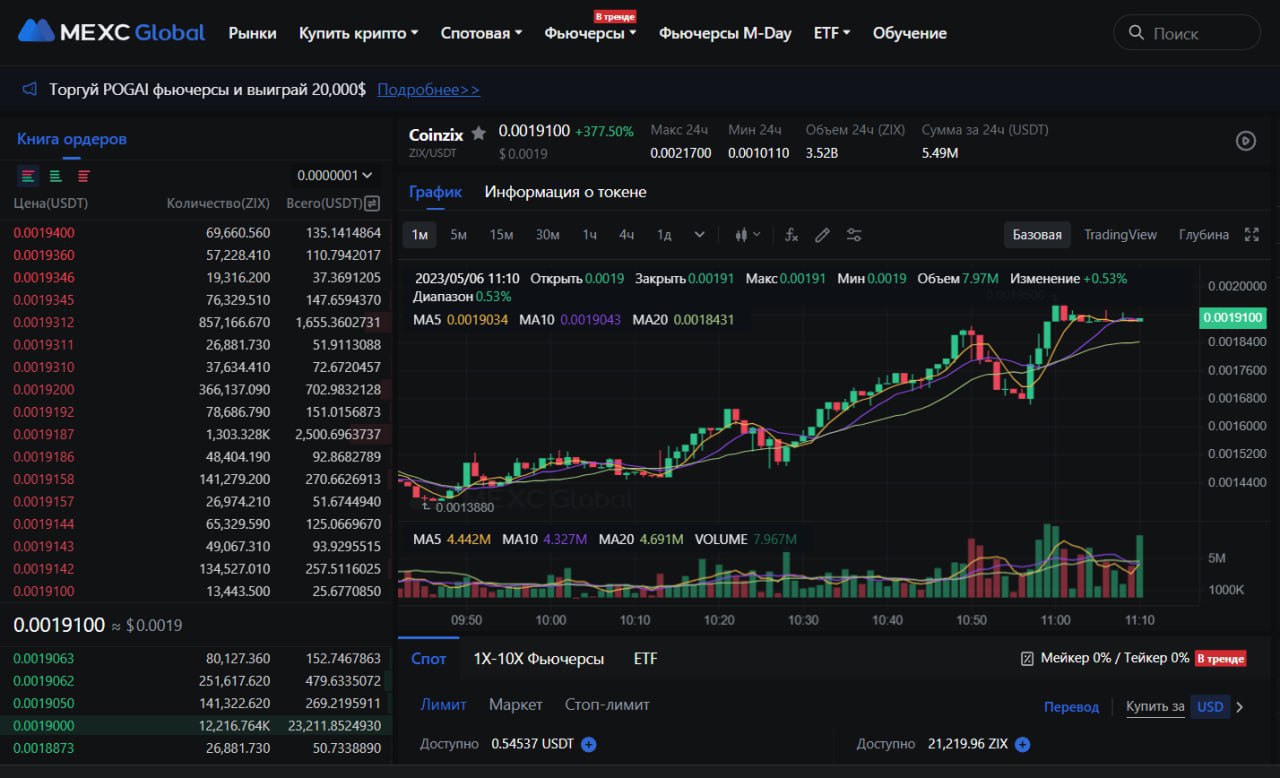Show combined buy and sell order book view

(x=28, y=176)
